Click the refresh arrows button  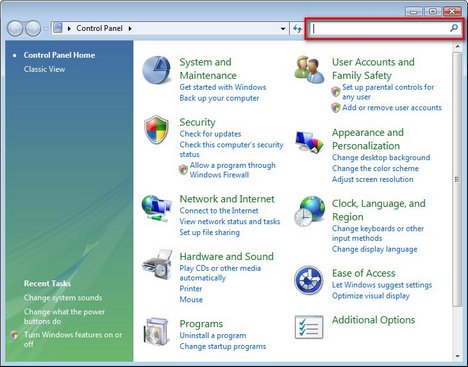click(x=297, y=29)
